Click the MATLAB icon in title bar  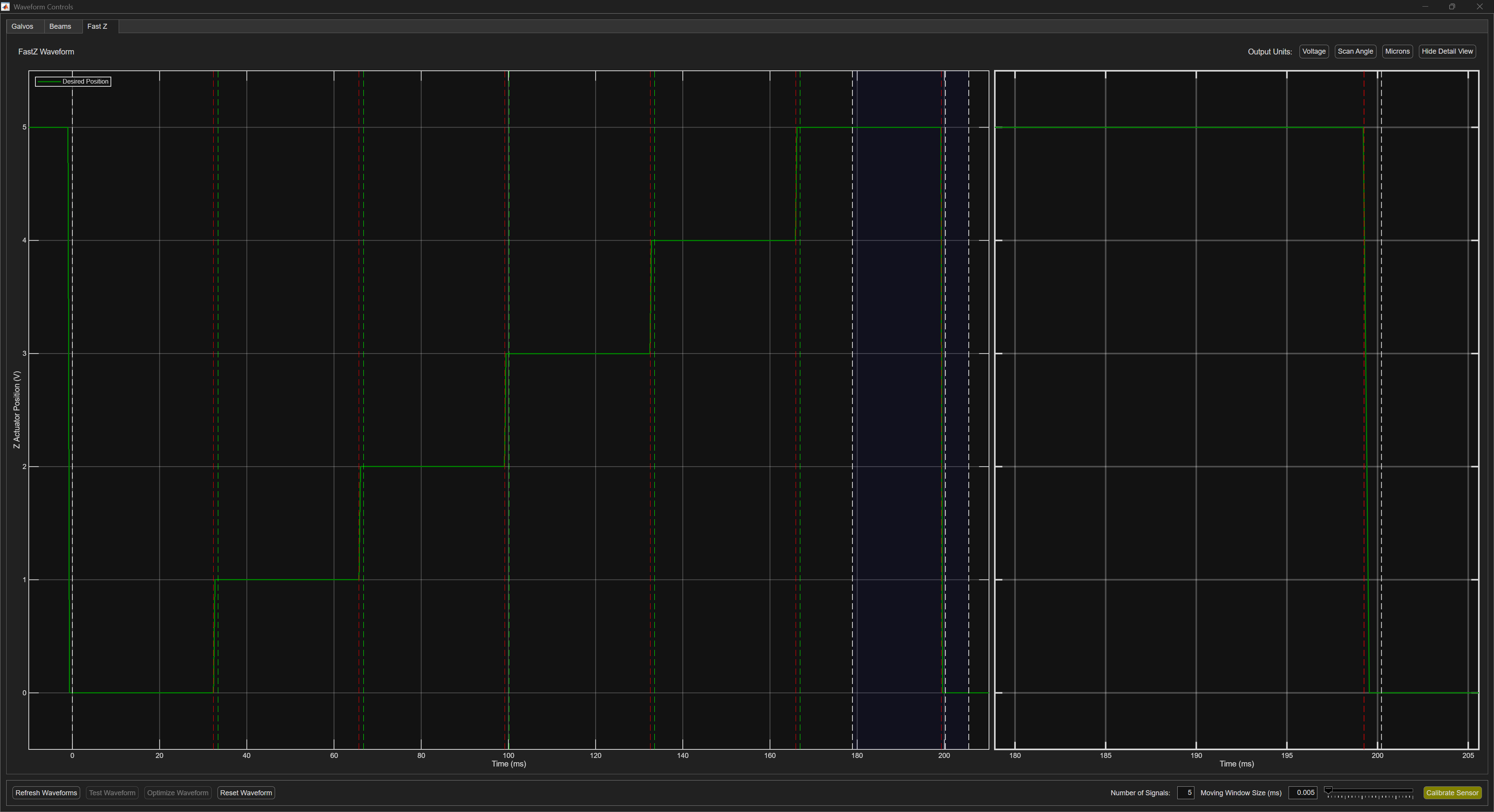pyautogui.click(x=5, y=6)
